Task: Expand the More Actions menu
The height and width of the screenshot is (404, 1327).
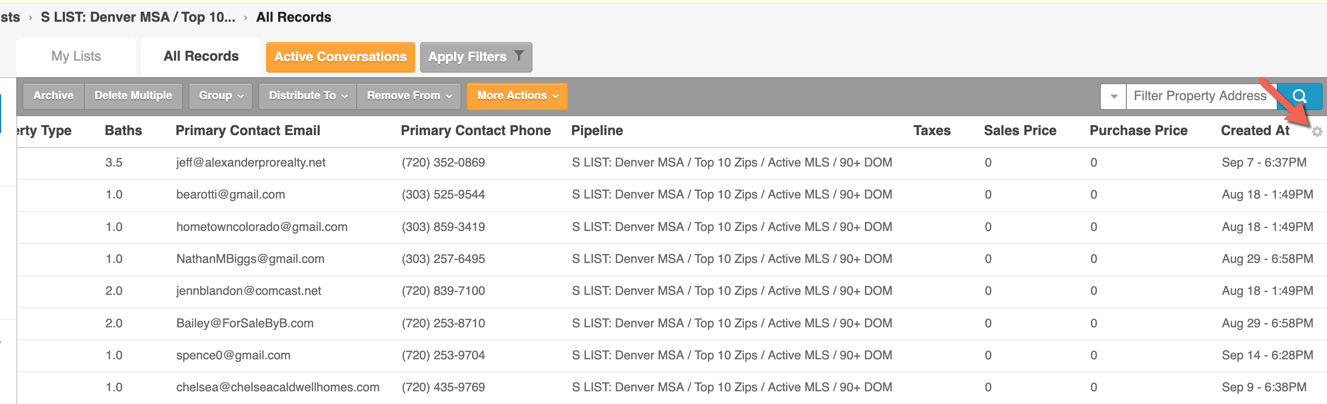Action: click(x=517, y=96)
